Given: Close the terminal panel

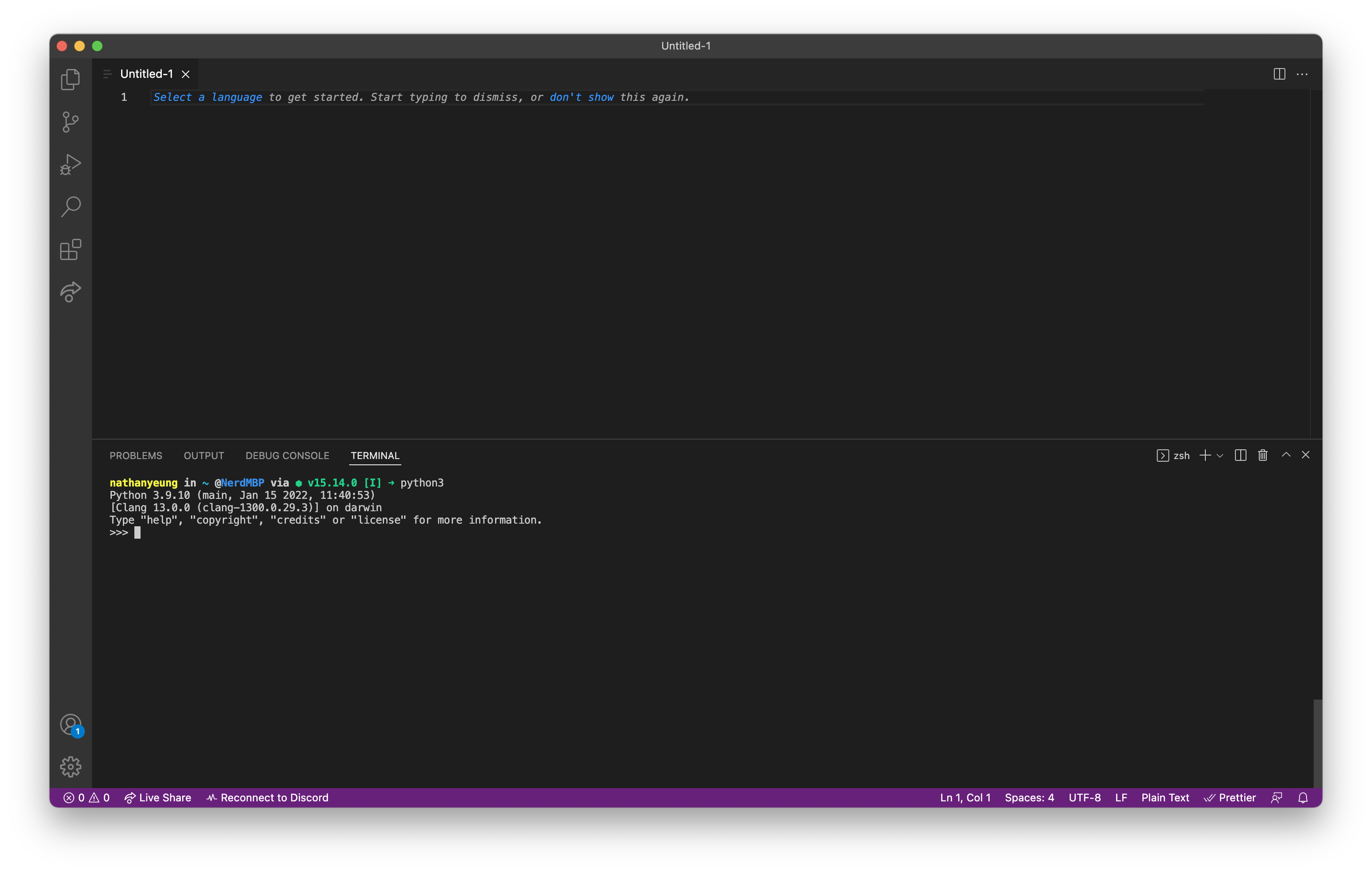Looking at the screenshot, I should click(x=1305, y=455).
